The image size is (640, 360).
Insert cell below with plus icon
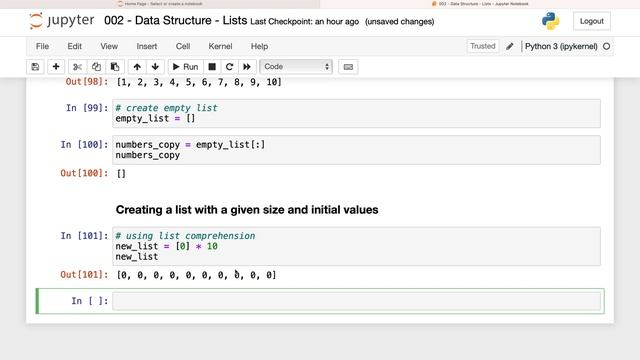56,67
